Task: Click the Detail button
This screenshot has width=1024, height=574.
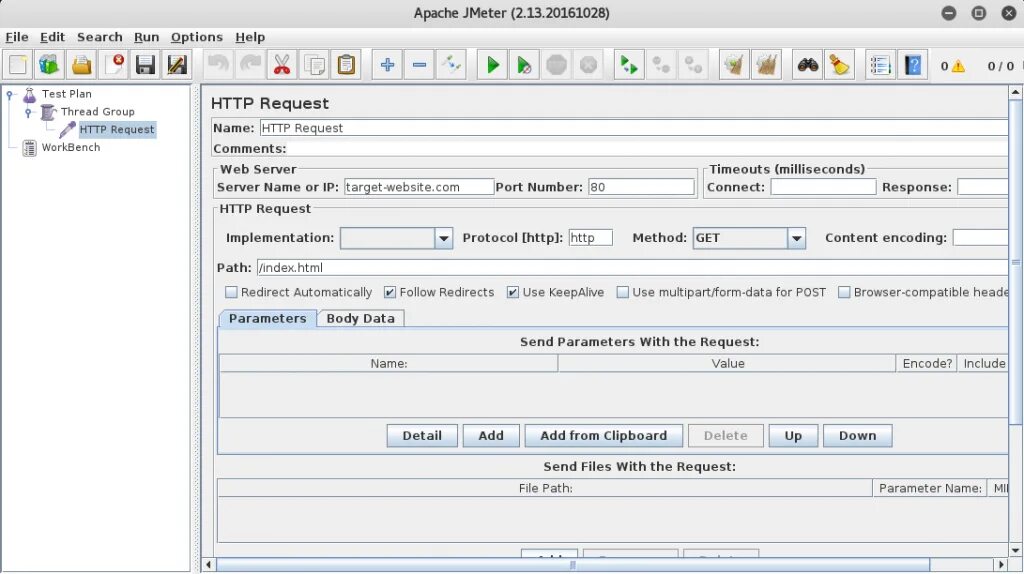Action: point(422,436)
